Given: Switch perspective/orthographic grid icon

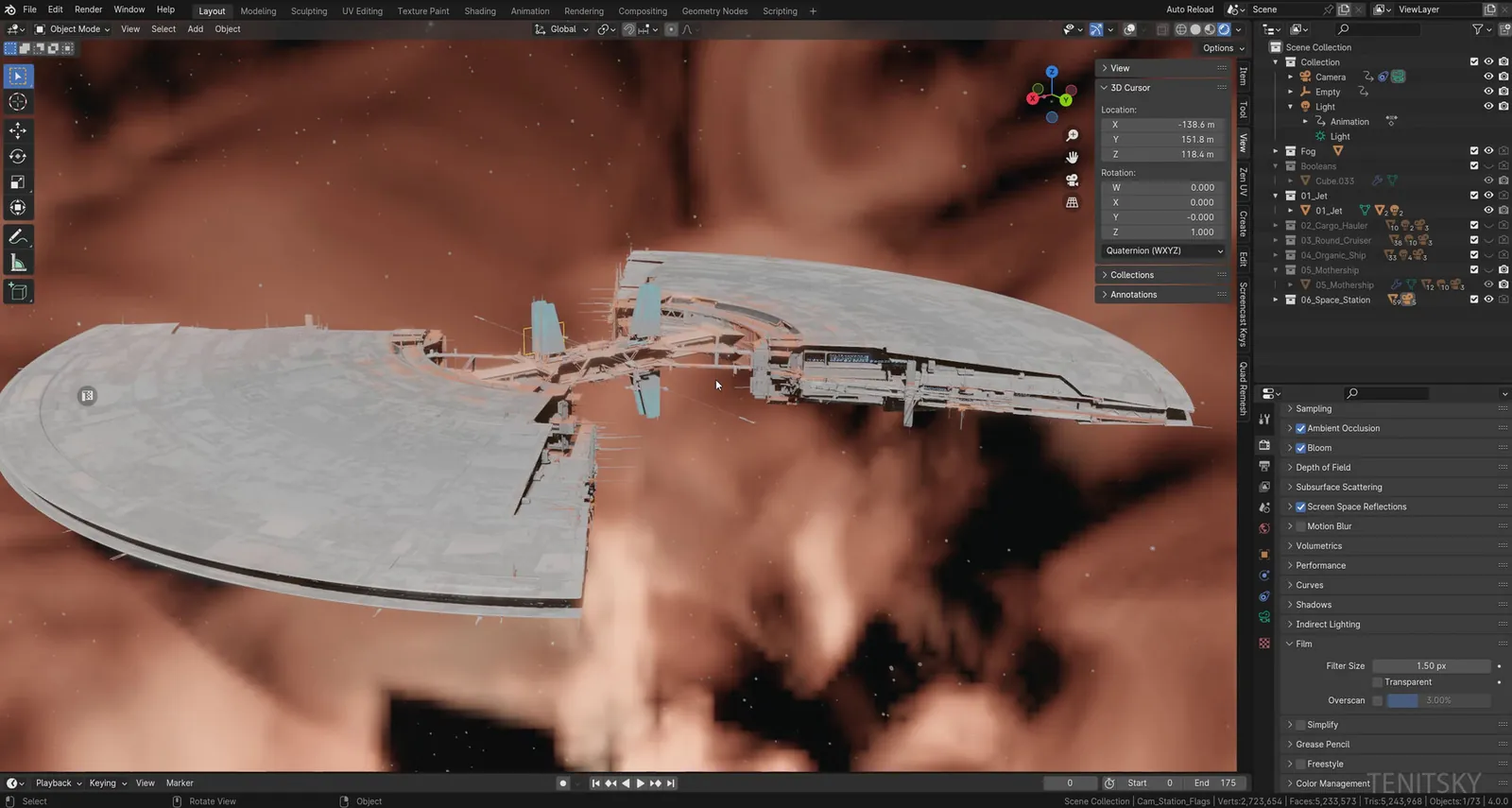Looking at the screenshot, I should pyautogui.click(x=1072, y=202).
